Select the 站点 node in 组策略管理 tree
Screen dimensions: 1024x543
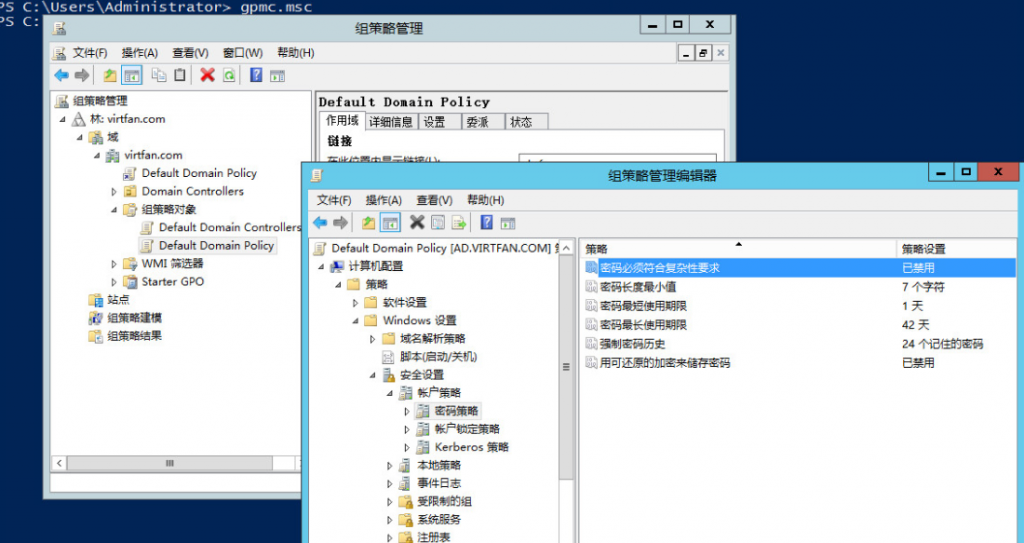coord(118,299)
